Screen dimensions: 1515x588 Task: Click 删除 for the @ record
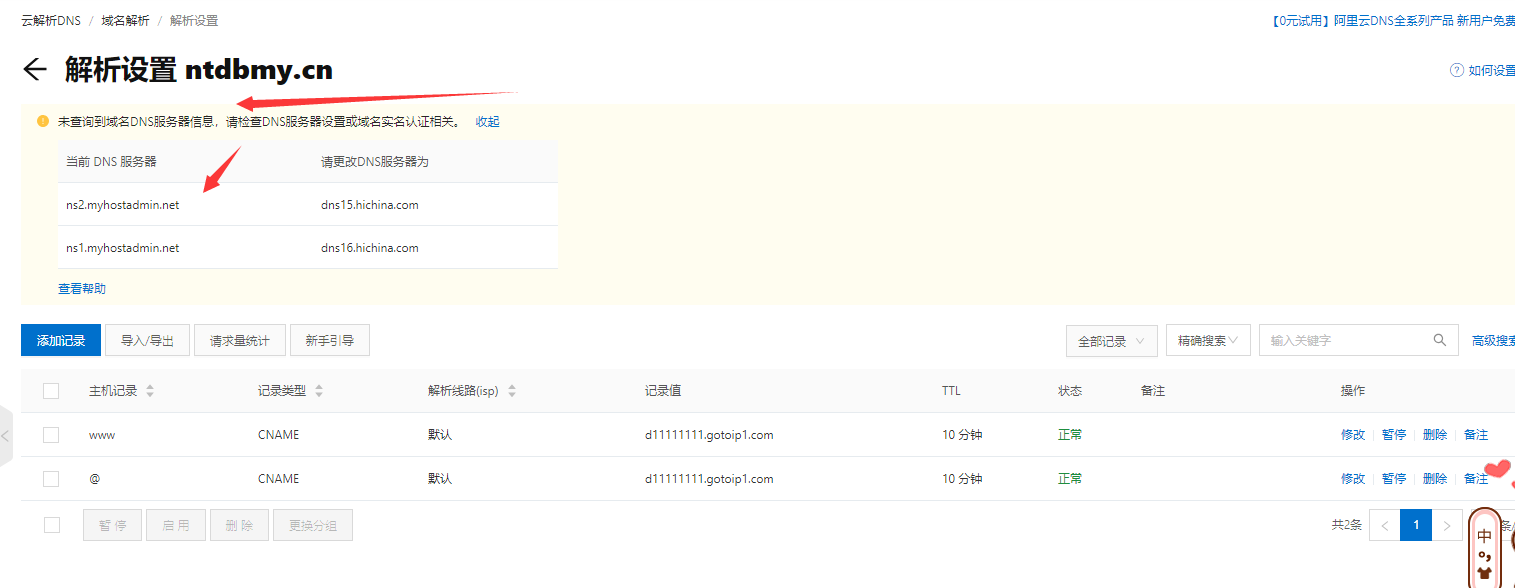tap(1434, 479)
